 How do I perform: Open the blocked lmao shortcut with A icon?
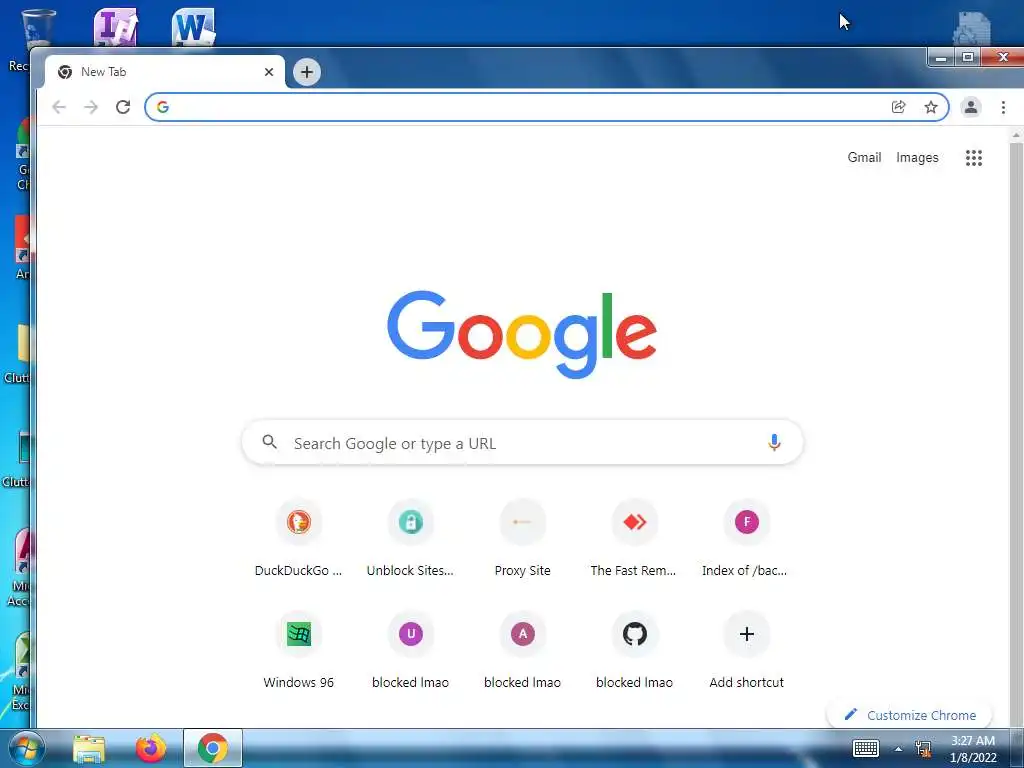tap(522, 650)
